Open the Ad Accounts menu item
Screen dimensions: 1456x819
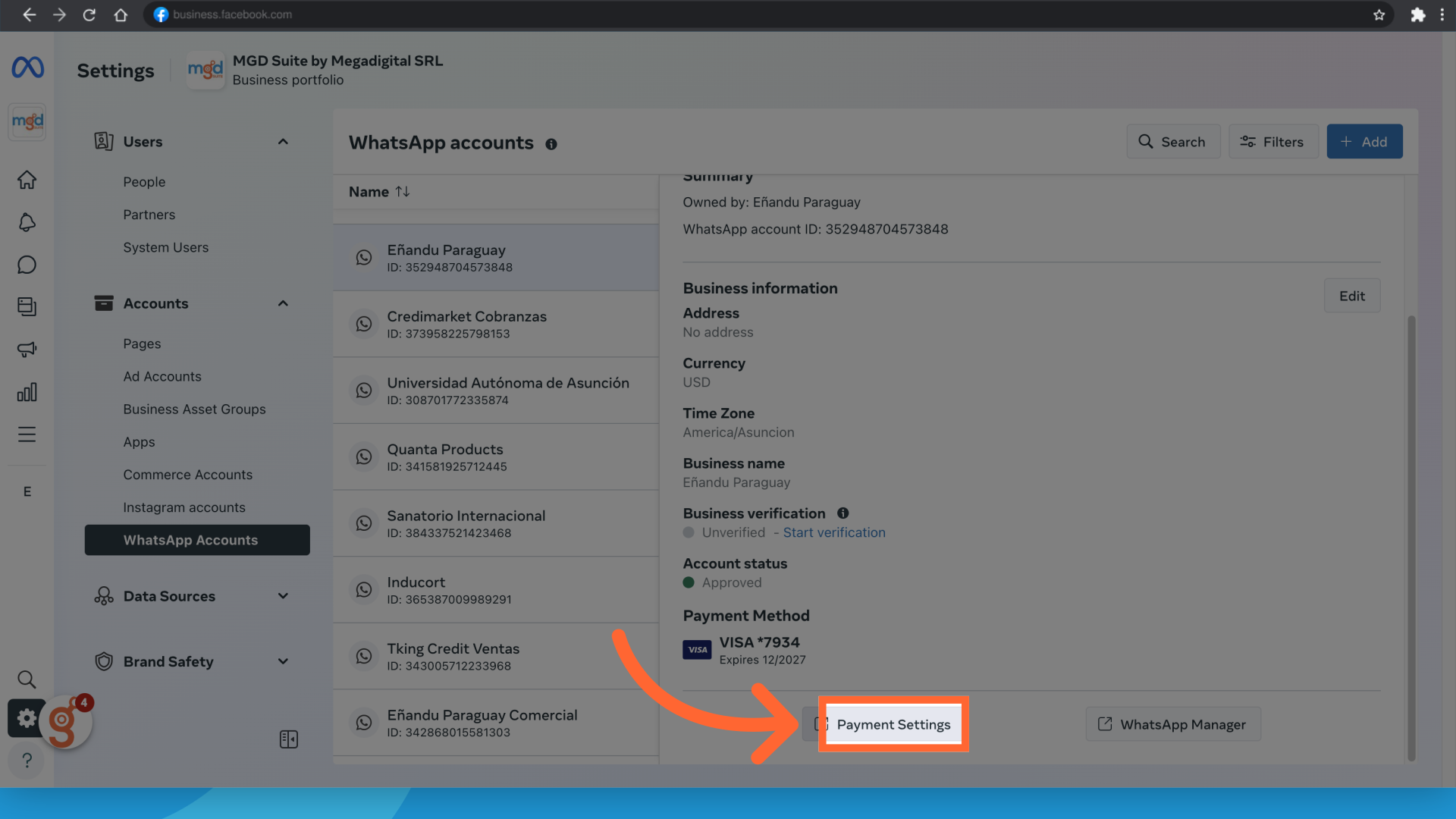coord(162,376)
